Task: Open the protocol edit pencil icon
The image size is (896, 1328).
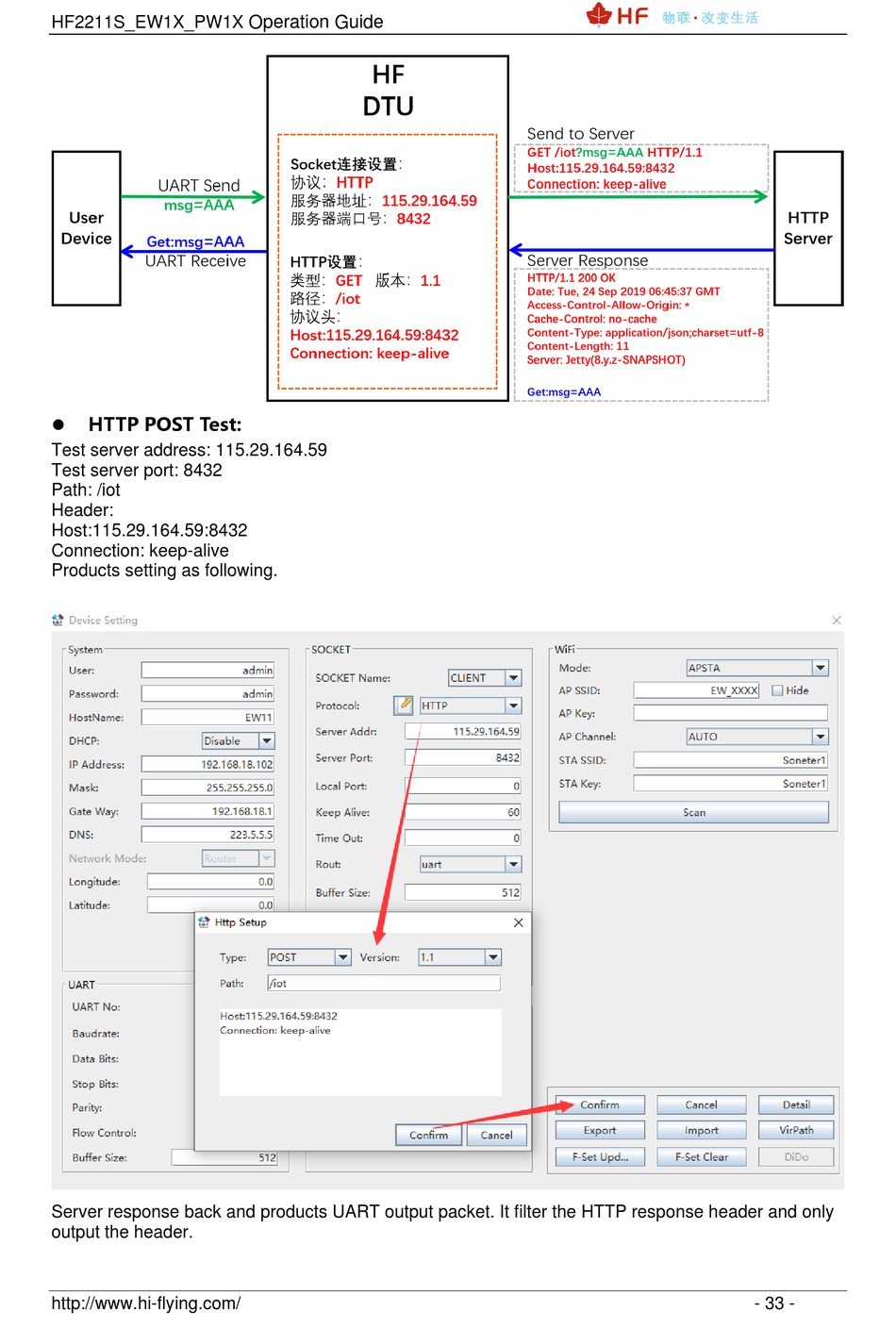Action: [404, 705]
